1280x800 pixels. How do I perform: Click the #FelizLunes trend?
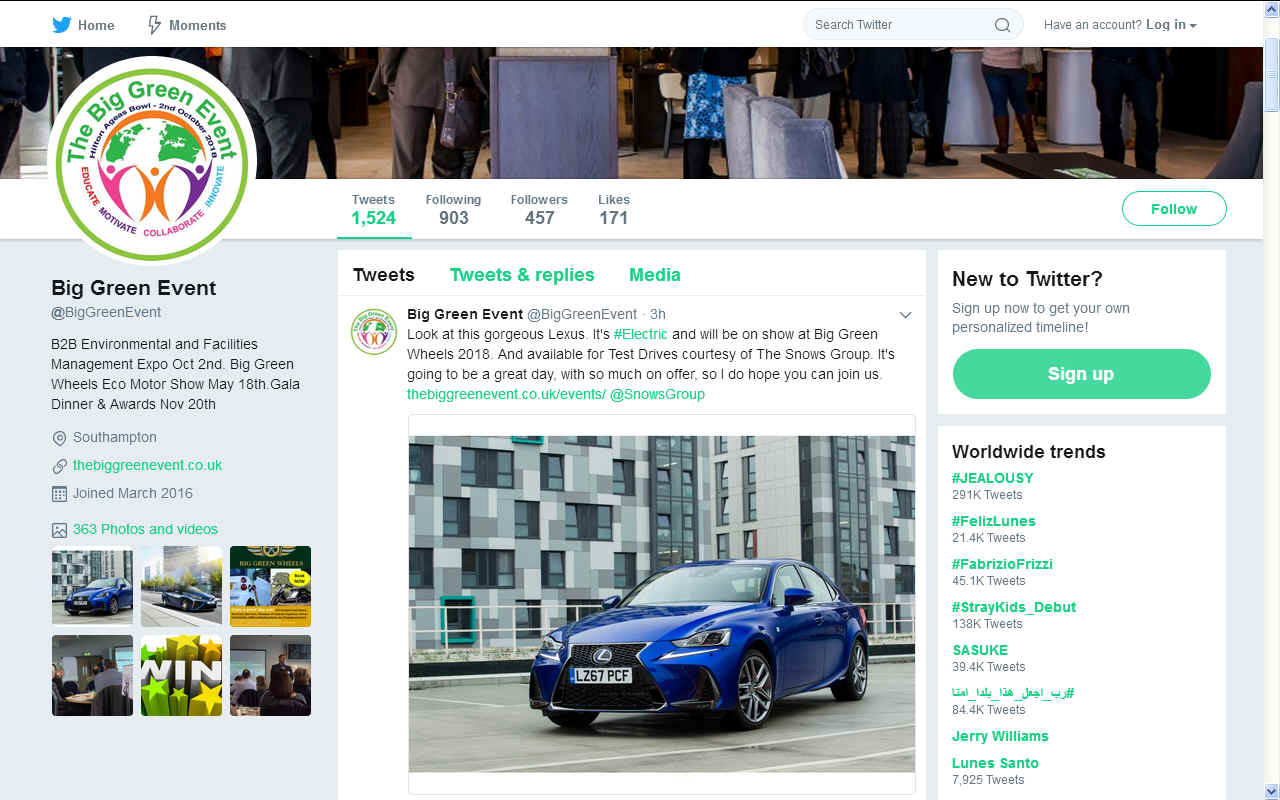click(x=994, y=521)
